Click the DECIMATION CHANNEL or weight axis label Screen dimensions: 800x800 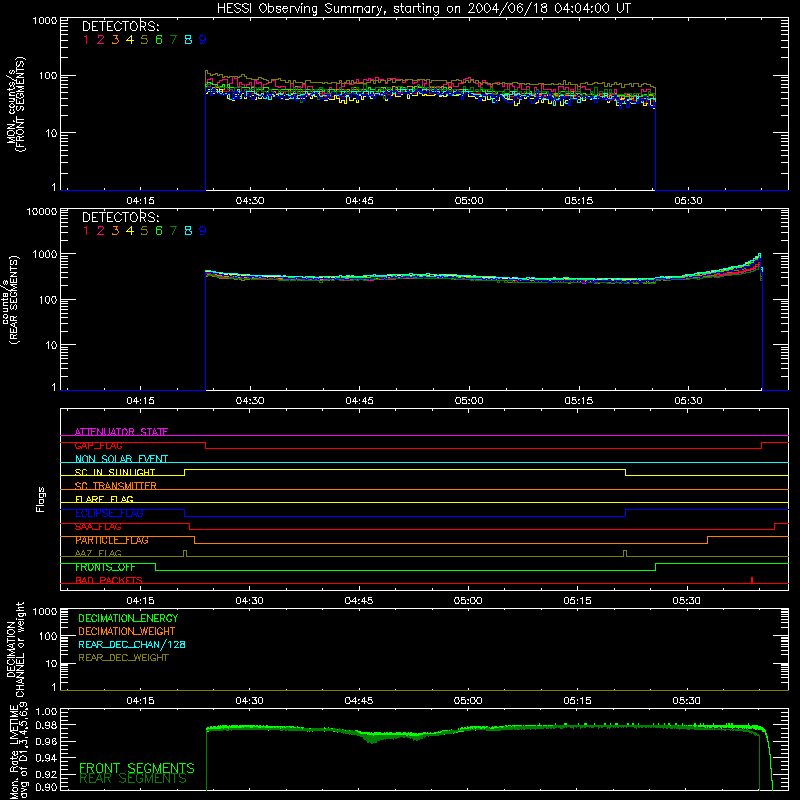[x=15, y=649]
